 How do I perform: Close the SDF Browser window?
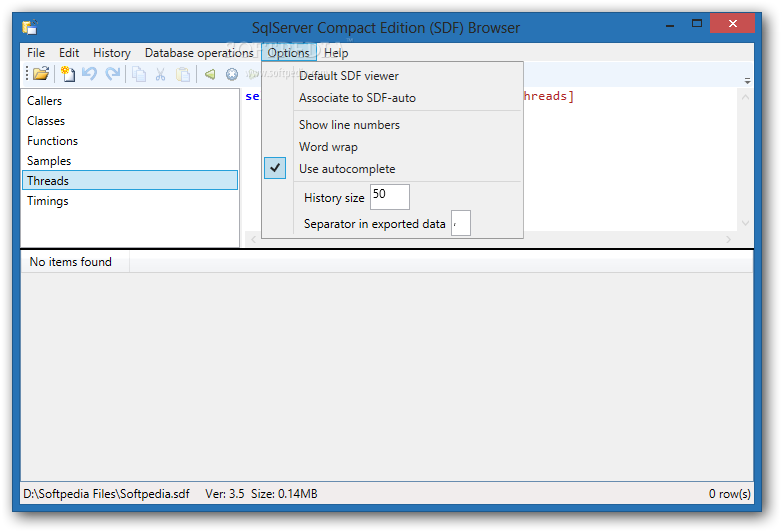732,23
